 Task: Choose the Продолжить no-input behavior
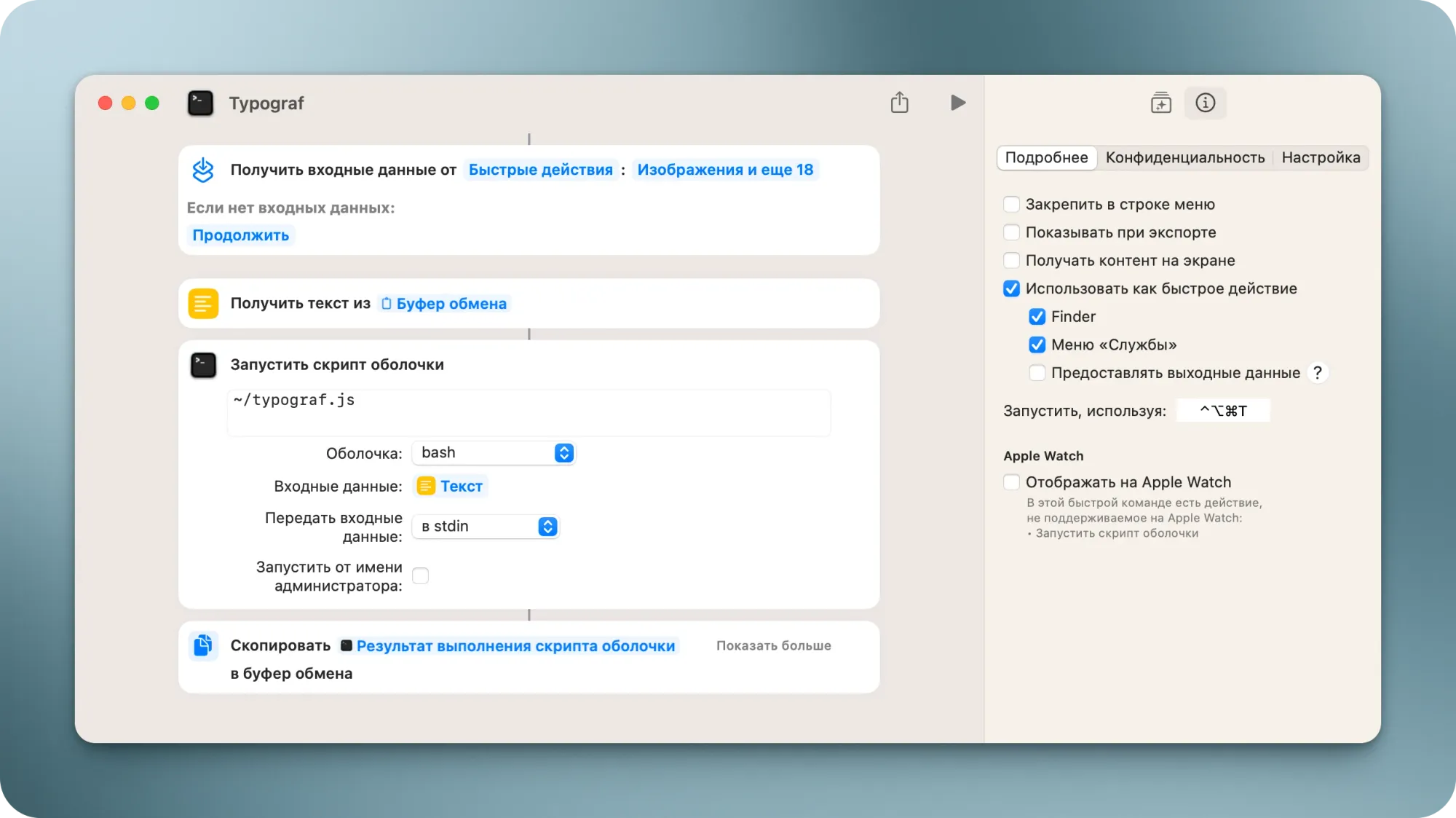point(240,235)
